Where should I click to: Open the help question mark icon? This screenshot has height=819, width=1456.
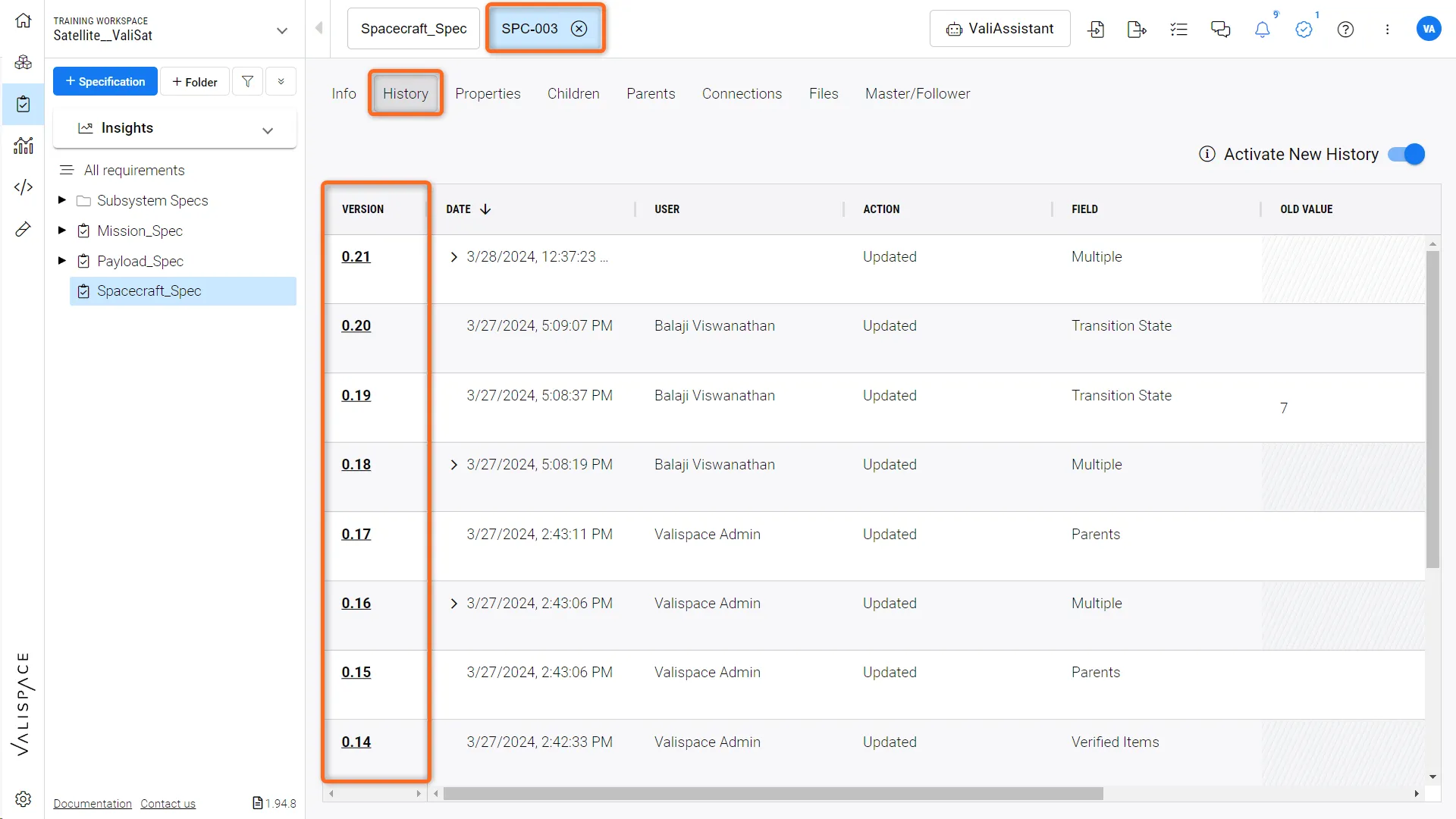click(1345, 30)
